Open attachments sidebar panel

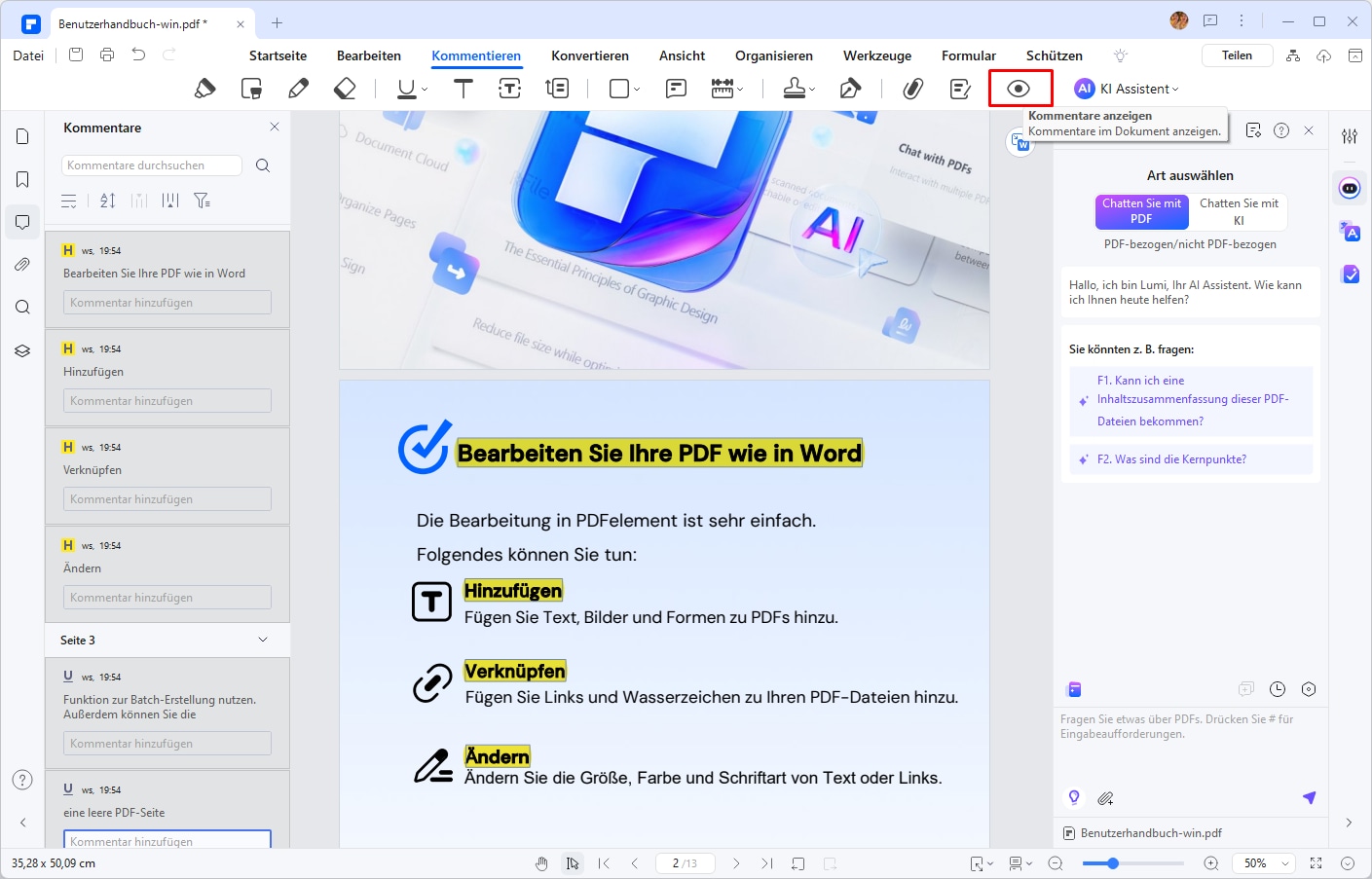[x=22, y=265]
